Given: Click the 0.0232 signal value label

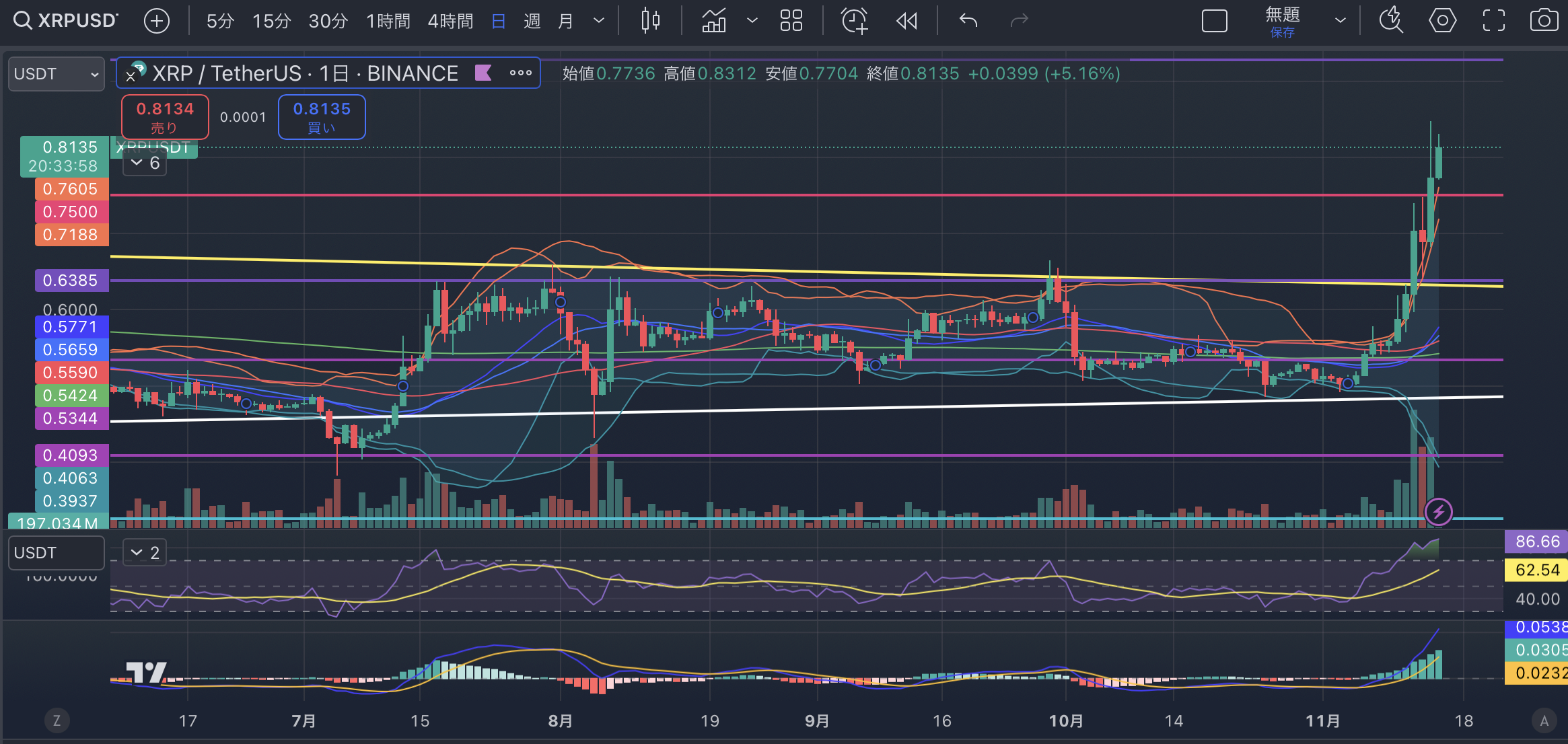Looking at the screenshot, I should [1537, 673].
